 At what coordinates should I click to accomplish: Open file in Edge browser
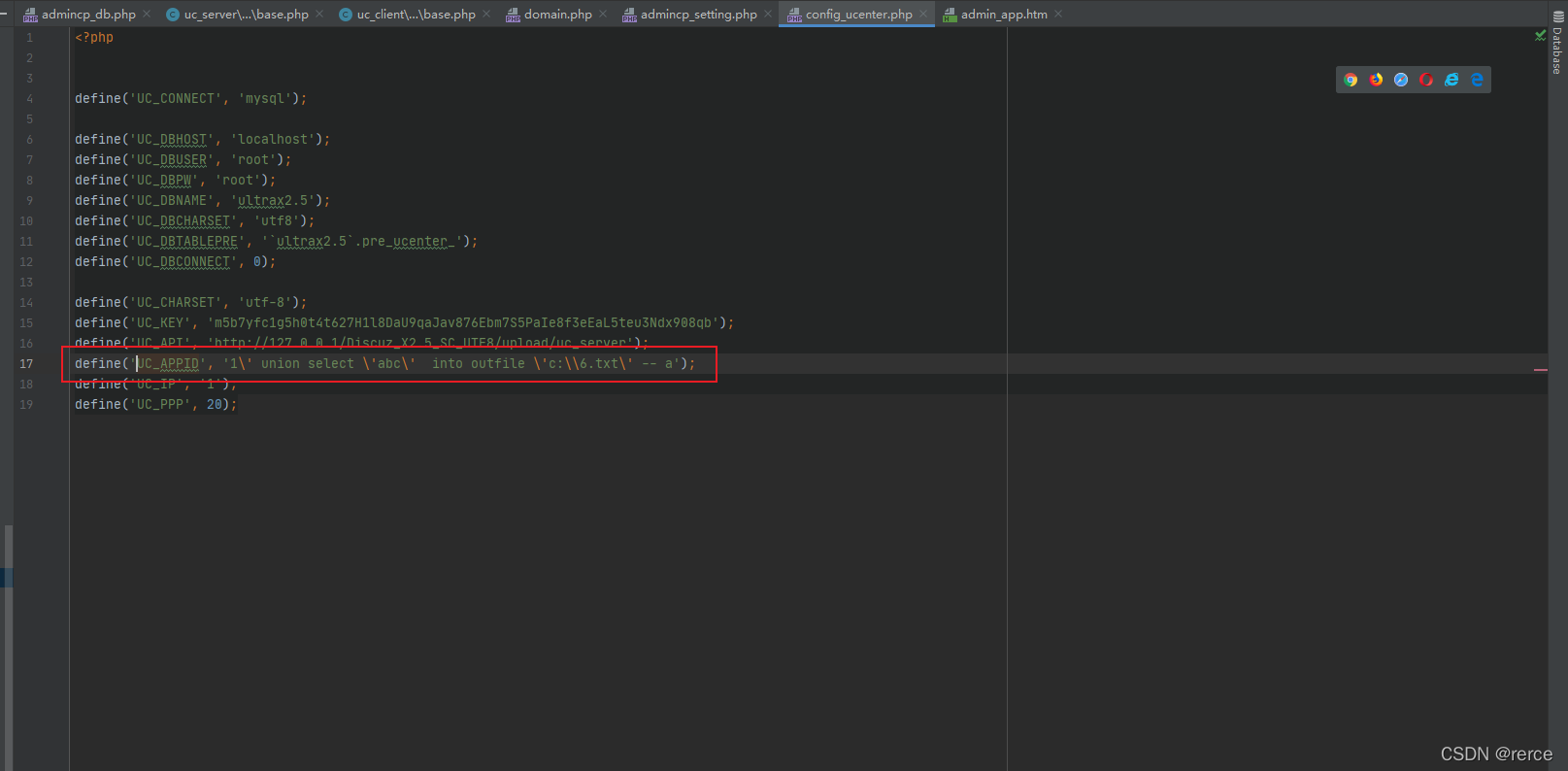click(1477, 80)
